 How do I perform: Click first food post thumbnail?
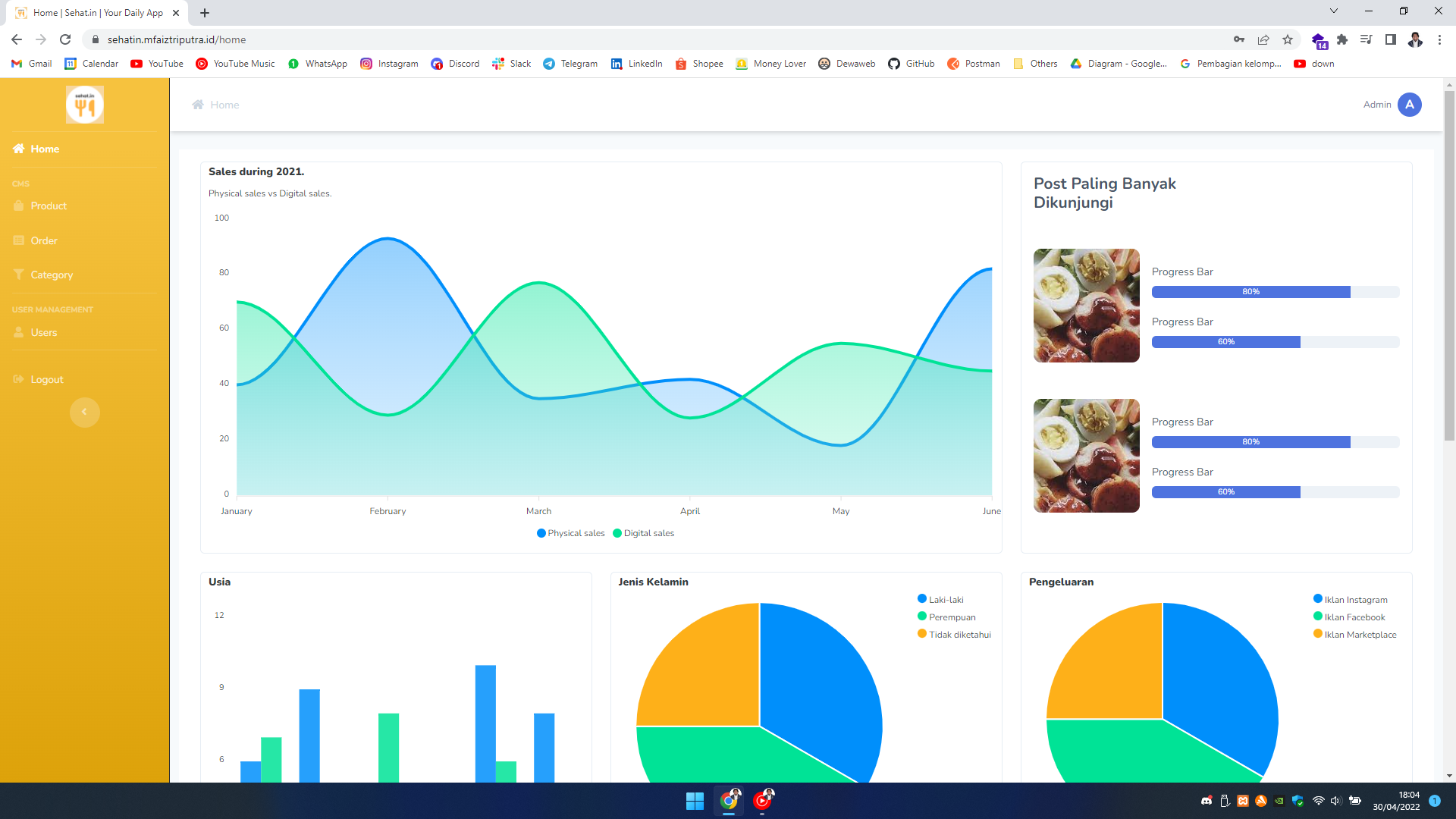[1086, 306]
